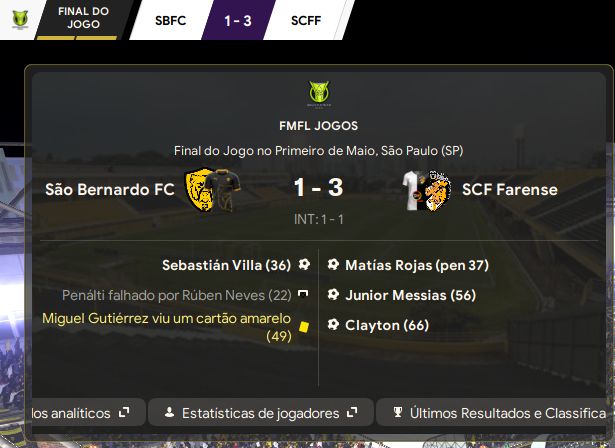Select the SBFC tab in the top bar
The image size is (615, 448).
pyautogui.click(x=173, y=19)
